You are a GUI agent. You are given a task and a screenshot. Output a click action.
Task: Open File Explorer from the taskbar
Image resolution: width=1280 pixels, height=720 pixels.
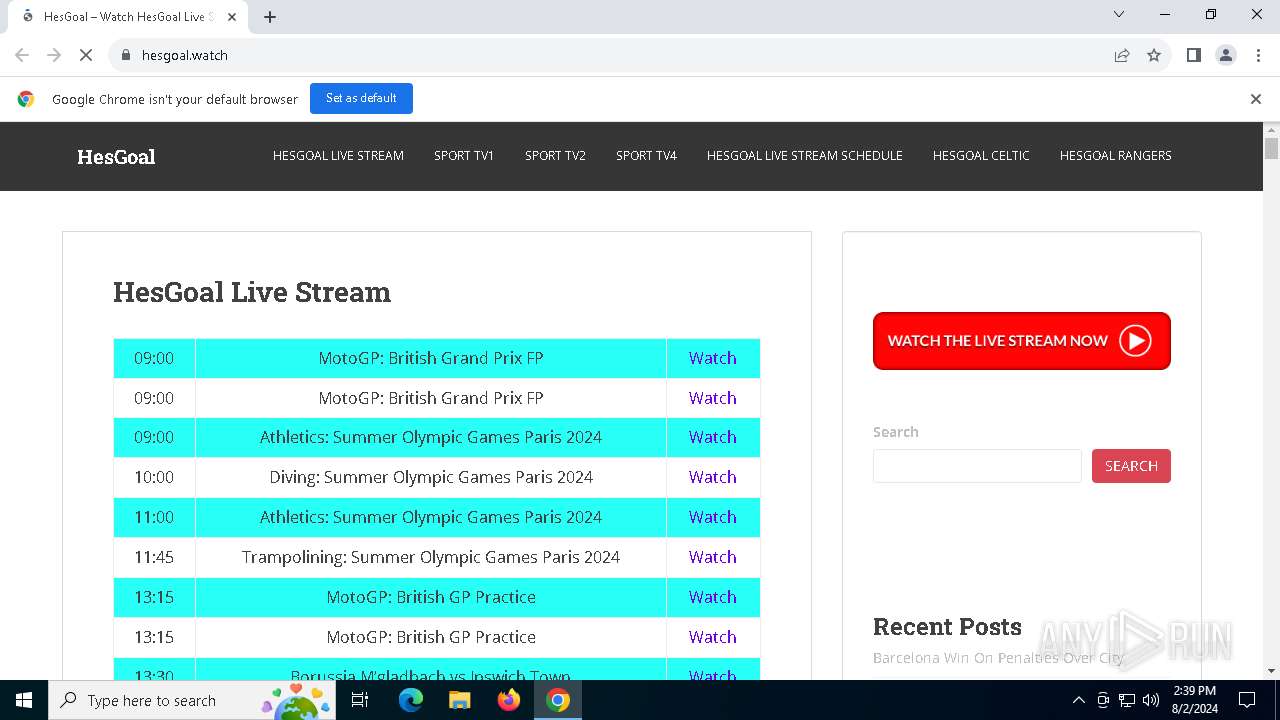459,700
